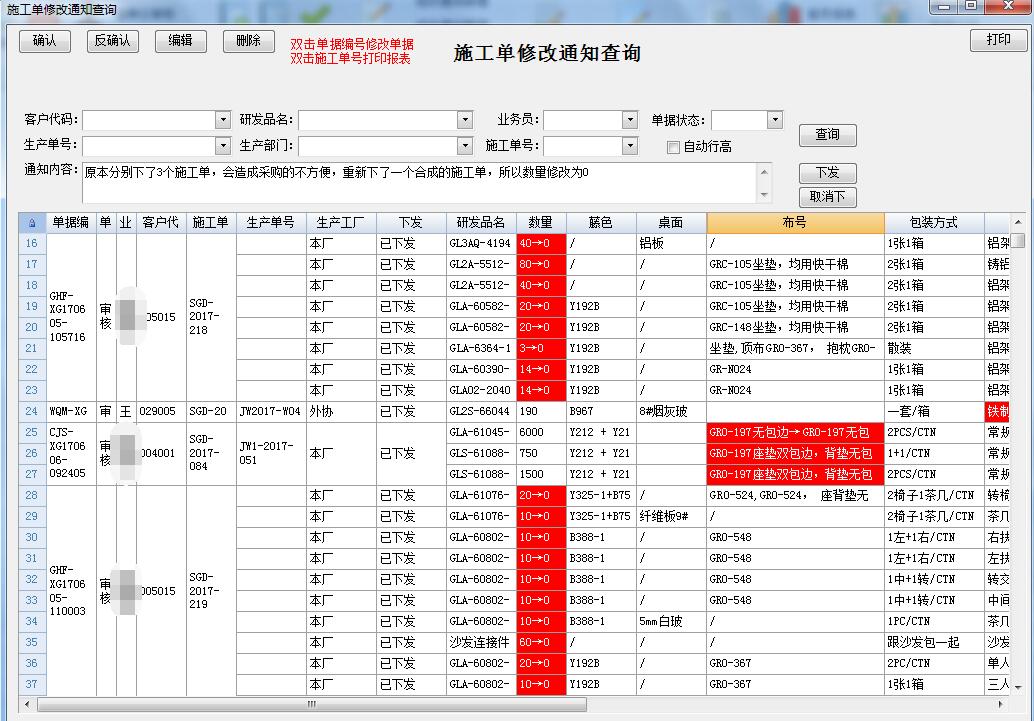Enable the 自动行高 checkbox

click(674, 147)
